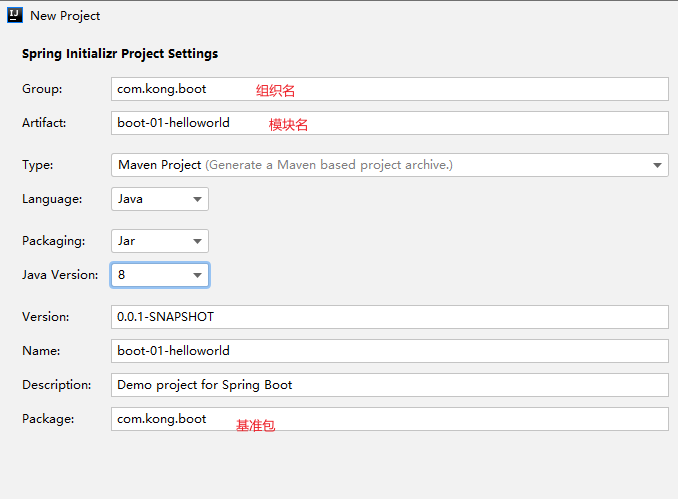The image size is (678, 499).
Task: Click the Group label
Action: pyautogui.click(x=42, y=89)
